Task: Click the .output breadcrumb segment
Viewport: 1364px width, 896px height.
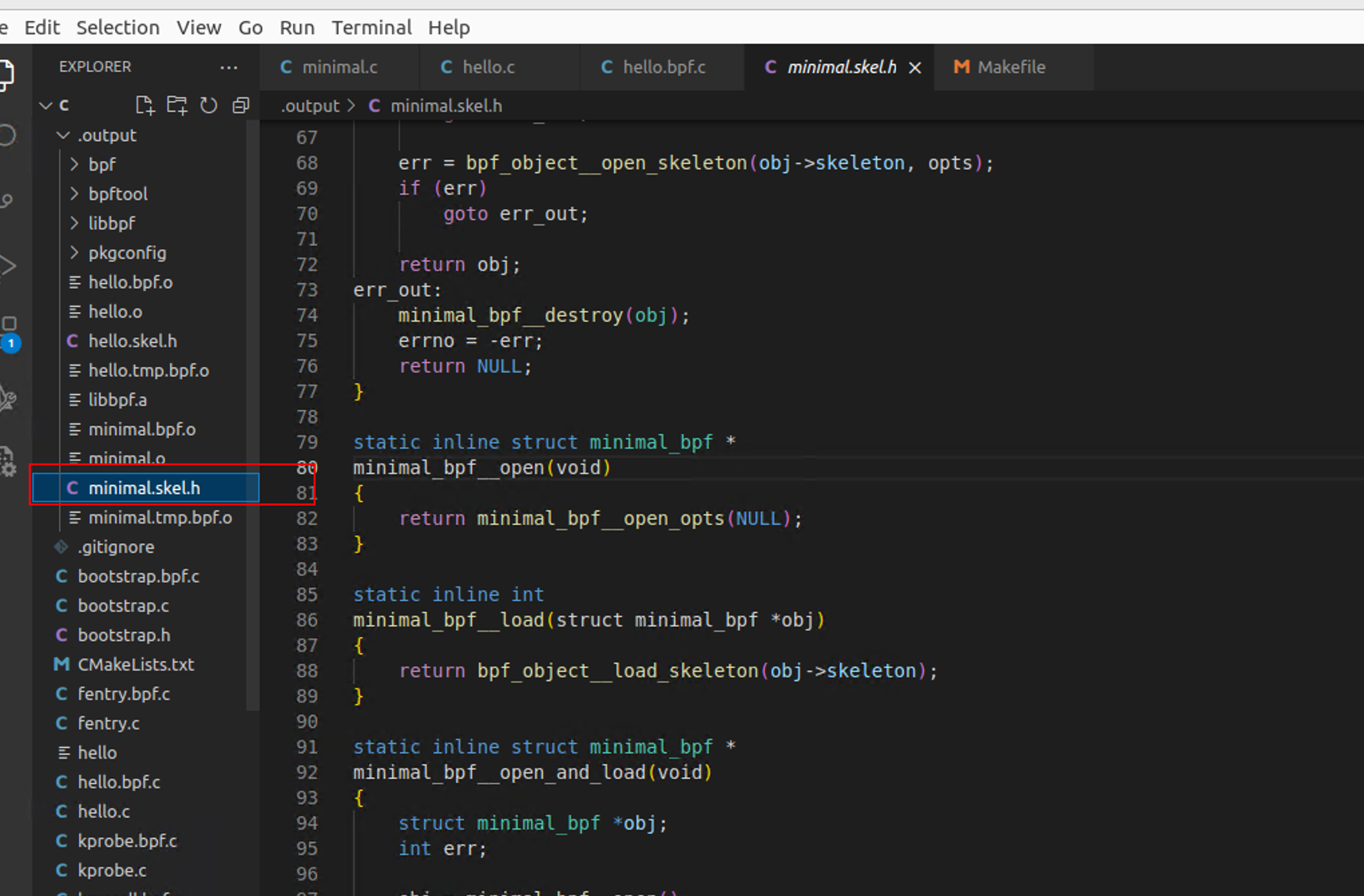Action: [310, 106]
